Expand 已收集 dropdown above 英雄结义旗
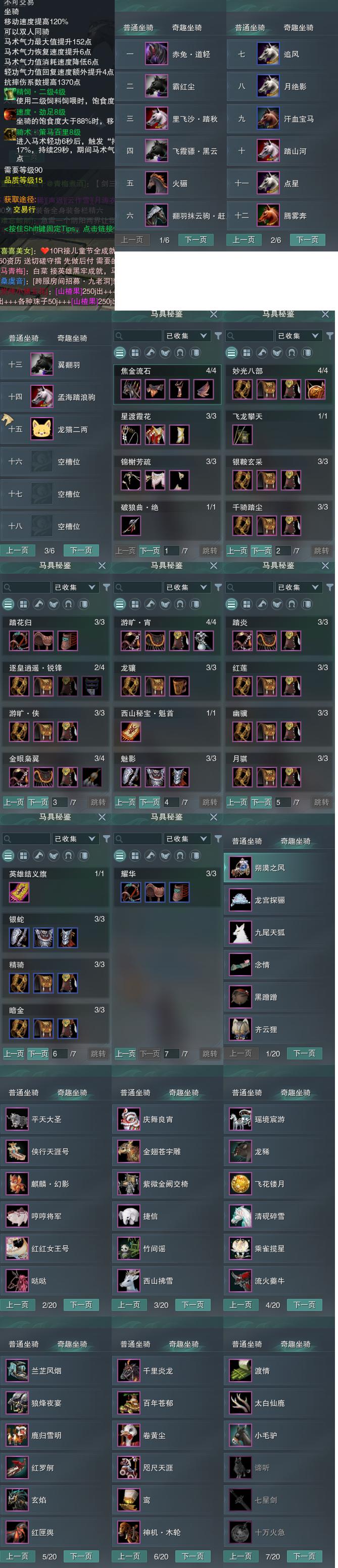Image resolution: width=338 pixels, height=1568 pixels. point(75,839)
